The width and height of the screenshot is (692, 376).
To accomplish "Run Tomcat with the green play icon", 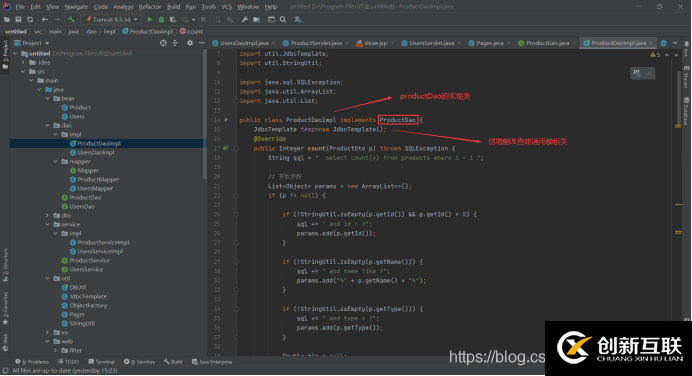I will point(150,19).
